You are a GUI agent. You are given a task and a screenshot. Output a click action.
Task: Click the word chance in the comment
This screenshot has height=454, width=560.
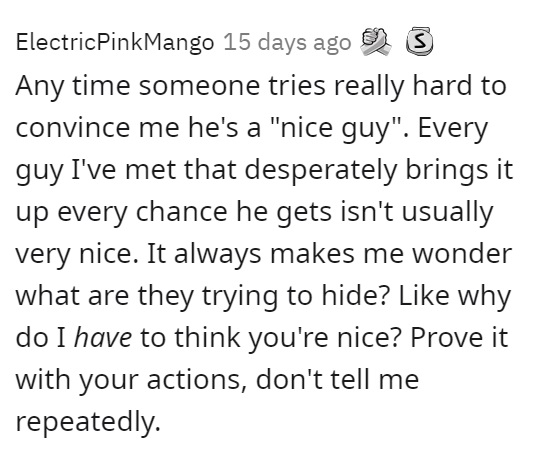pos(181,212)
